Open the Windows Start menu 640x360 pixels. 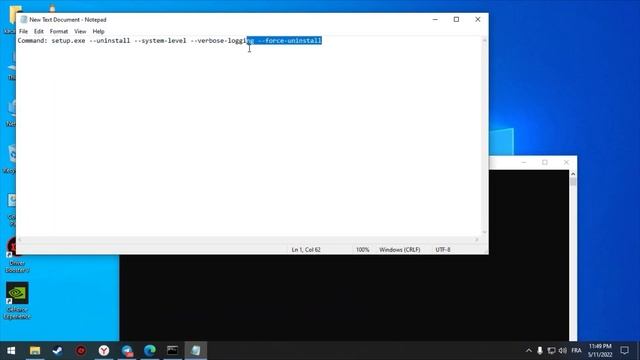[x=11, y=351]
